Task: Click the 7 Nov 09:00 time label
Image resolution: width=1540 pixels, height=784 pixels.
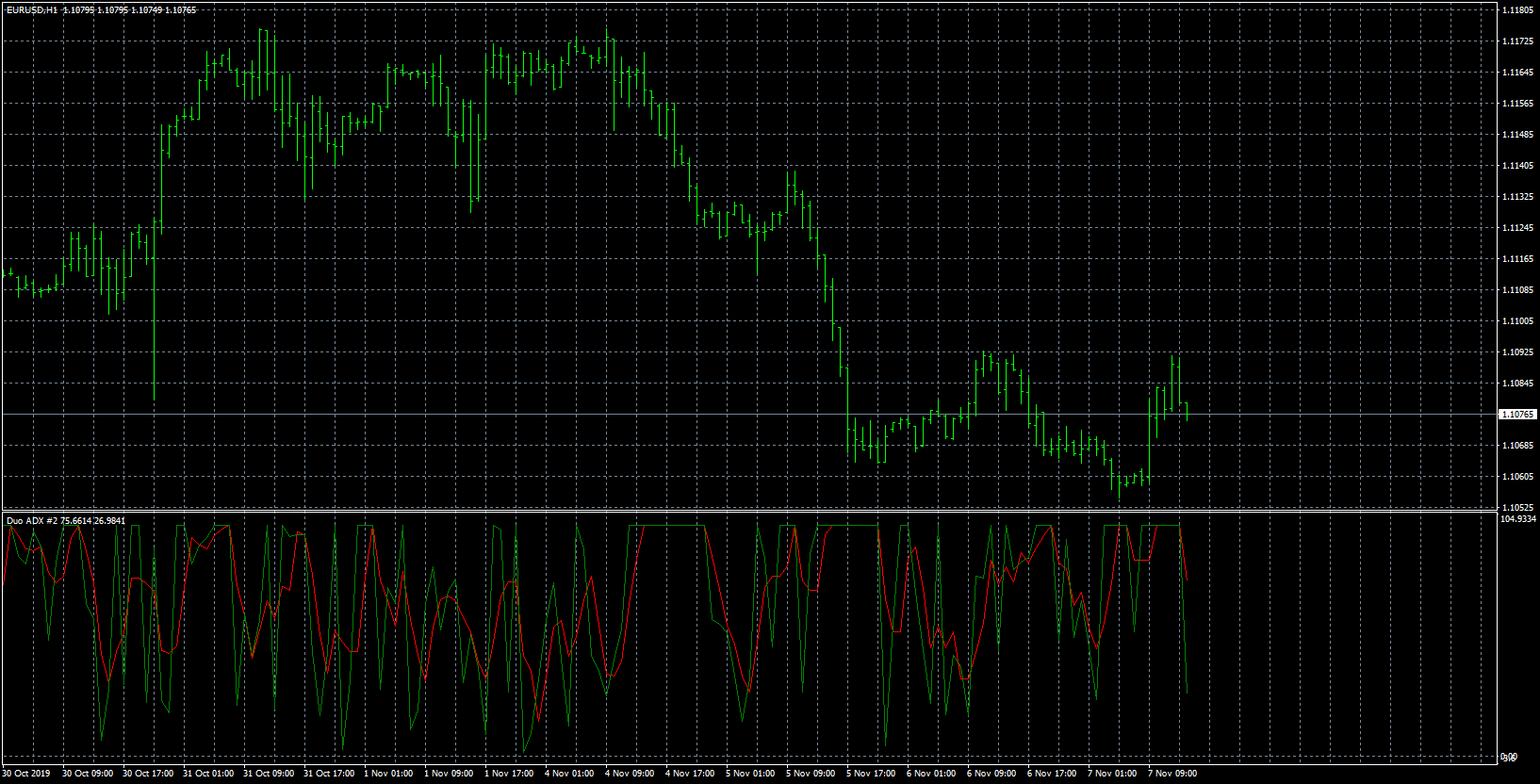Action: (x=1172, y=774)
